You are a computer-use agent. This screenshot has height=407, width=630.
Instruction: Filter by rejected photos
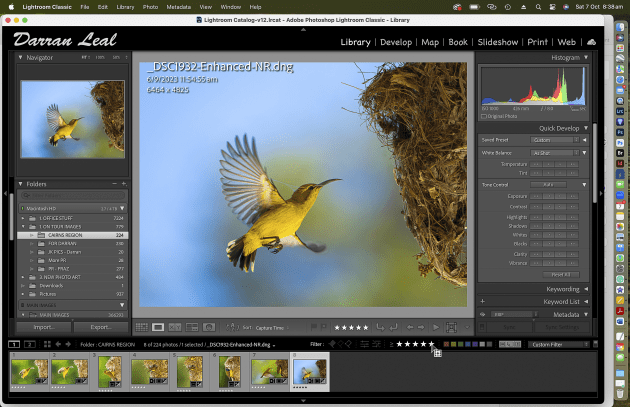(x=348, y=344)
